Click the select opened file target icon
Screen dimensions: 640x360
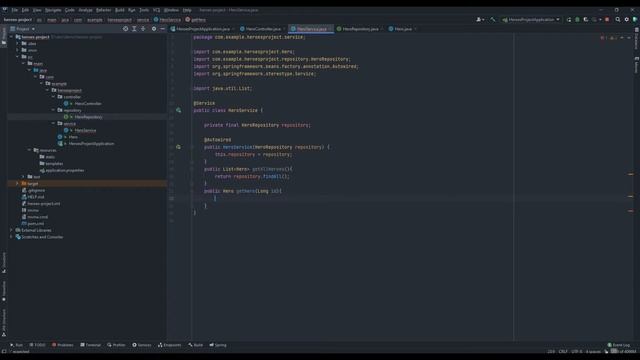point(125,29)
